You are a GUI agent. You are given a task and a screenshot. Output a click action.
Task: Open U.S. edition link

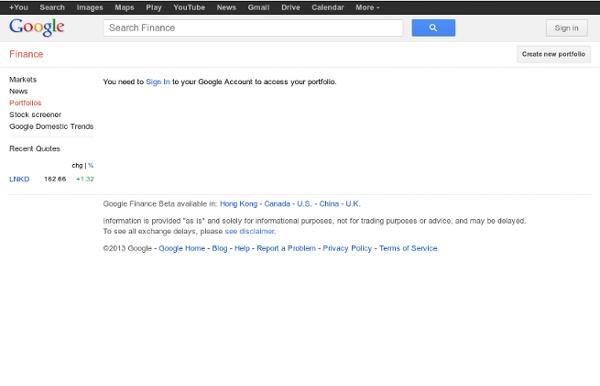(x=304, y=204)
